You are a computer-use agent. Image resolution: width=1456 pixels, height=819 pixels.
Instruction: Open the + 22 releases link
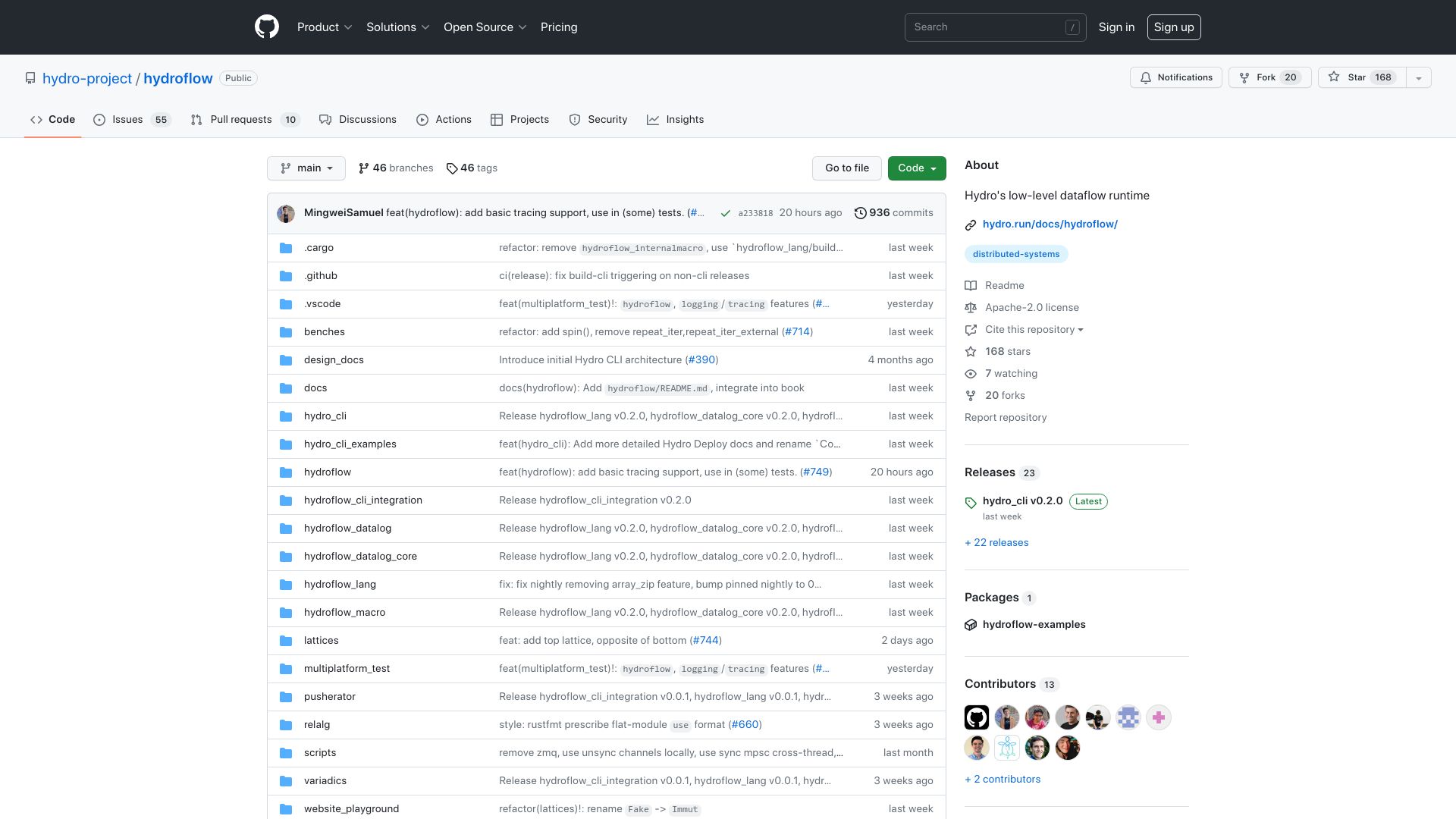996,543
